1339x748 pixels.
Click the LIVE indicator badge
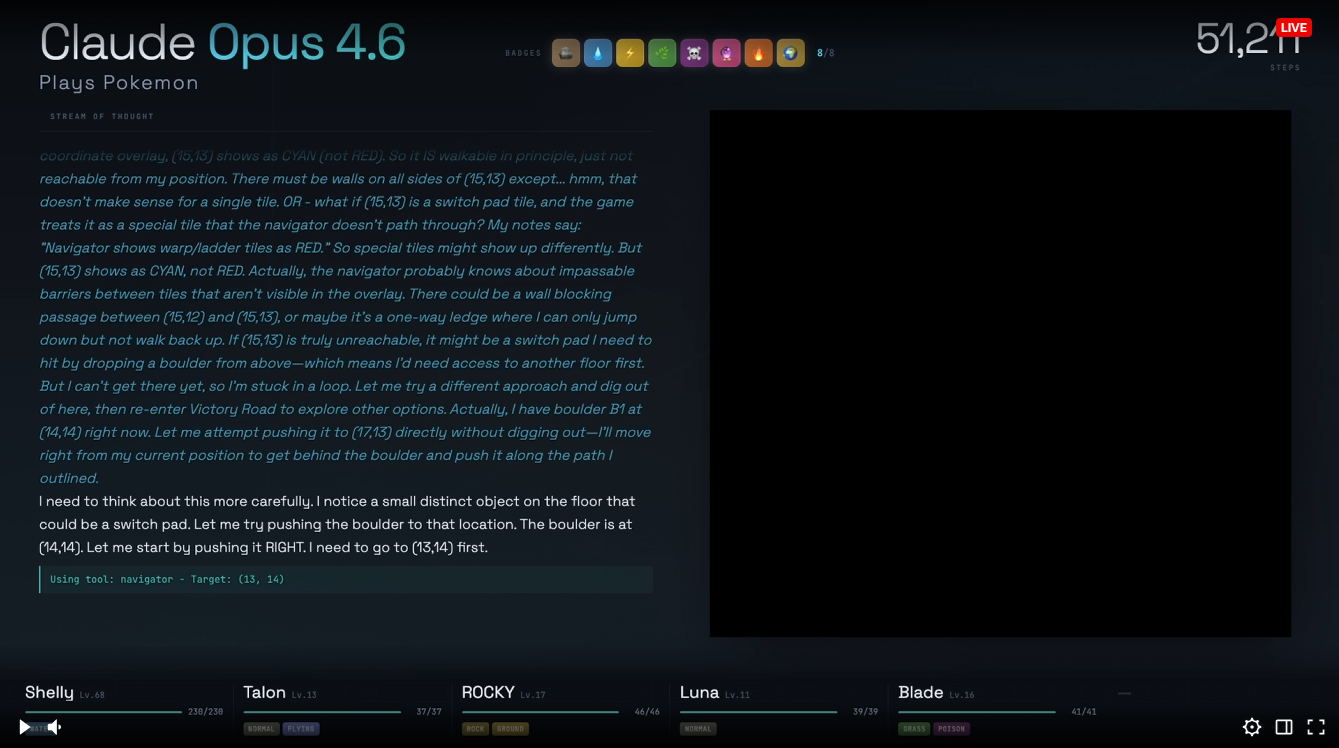pyautogui.click(x=1293, y=27)
